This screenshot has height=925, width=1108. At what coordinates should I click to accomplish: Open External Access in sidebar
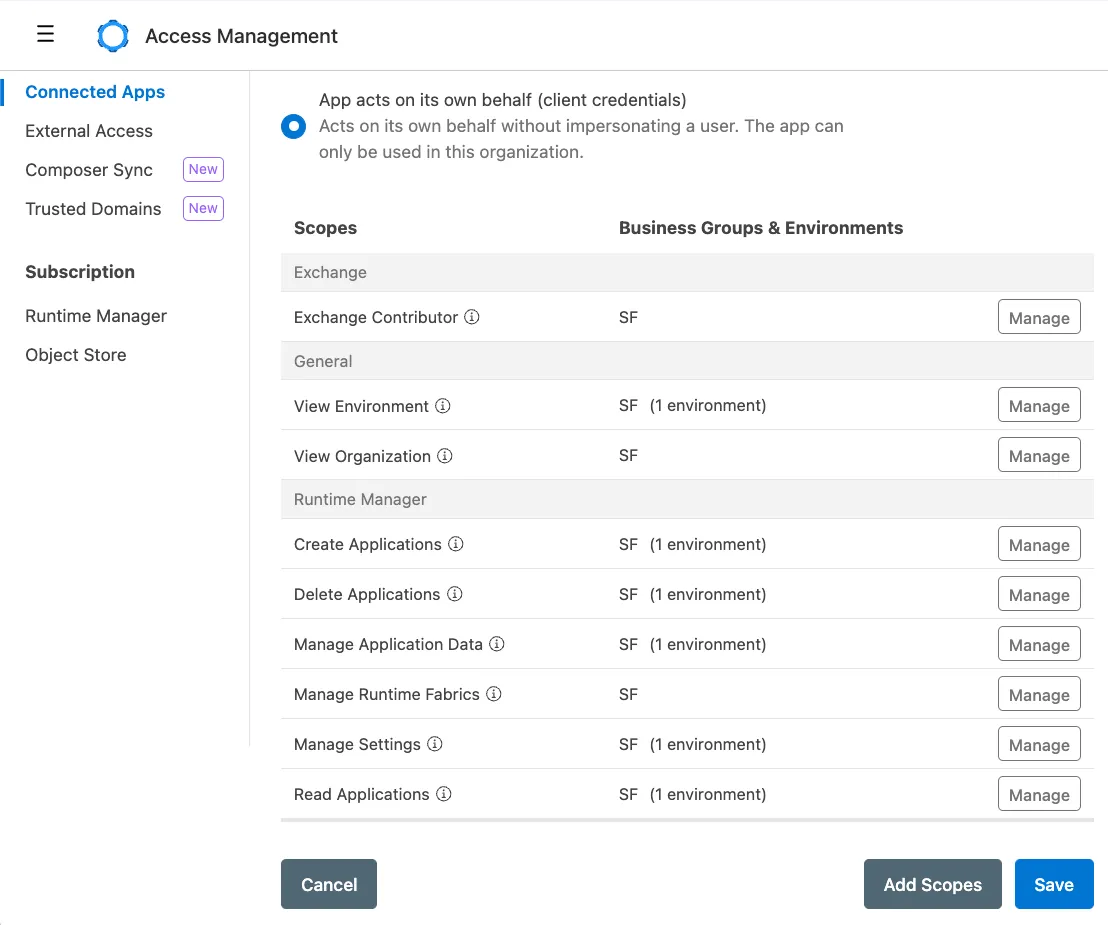[89, 131]
